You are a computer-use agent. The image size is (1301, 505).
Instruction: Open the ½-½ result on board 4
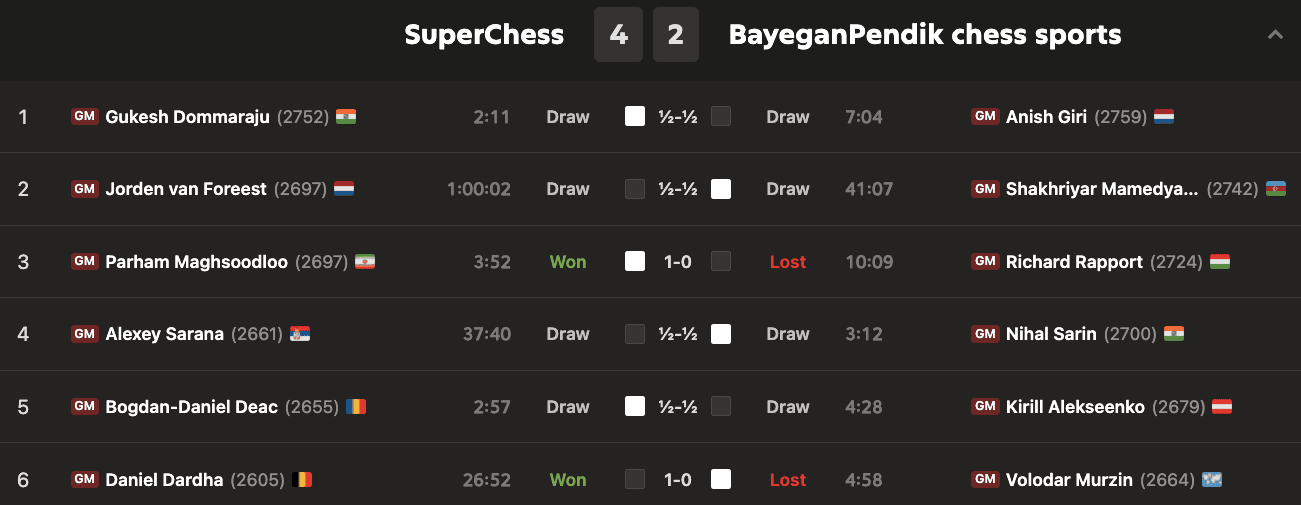coord(677,334)
